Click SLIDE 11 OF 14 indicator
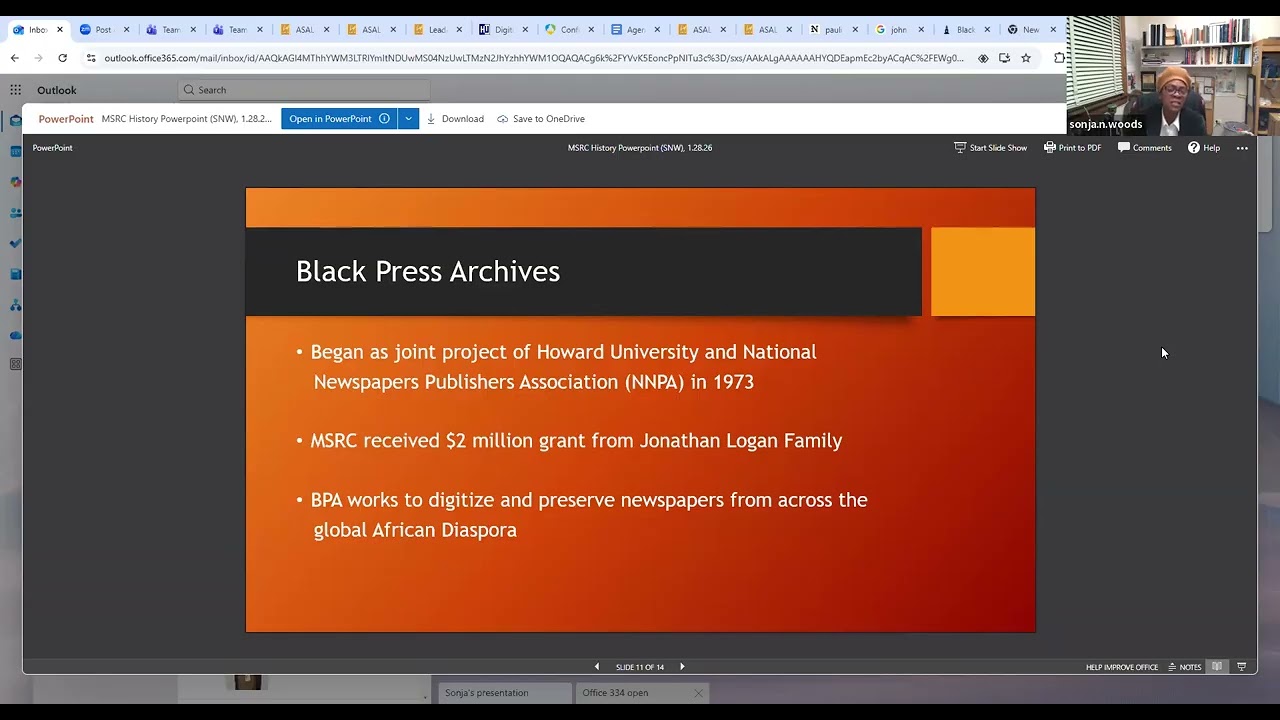1280x720 pixels. point(640,667)
